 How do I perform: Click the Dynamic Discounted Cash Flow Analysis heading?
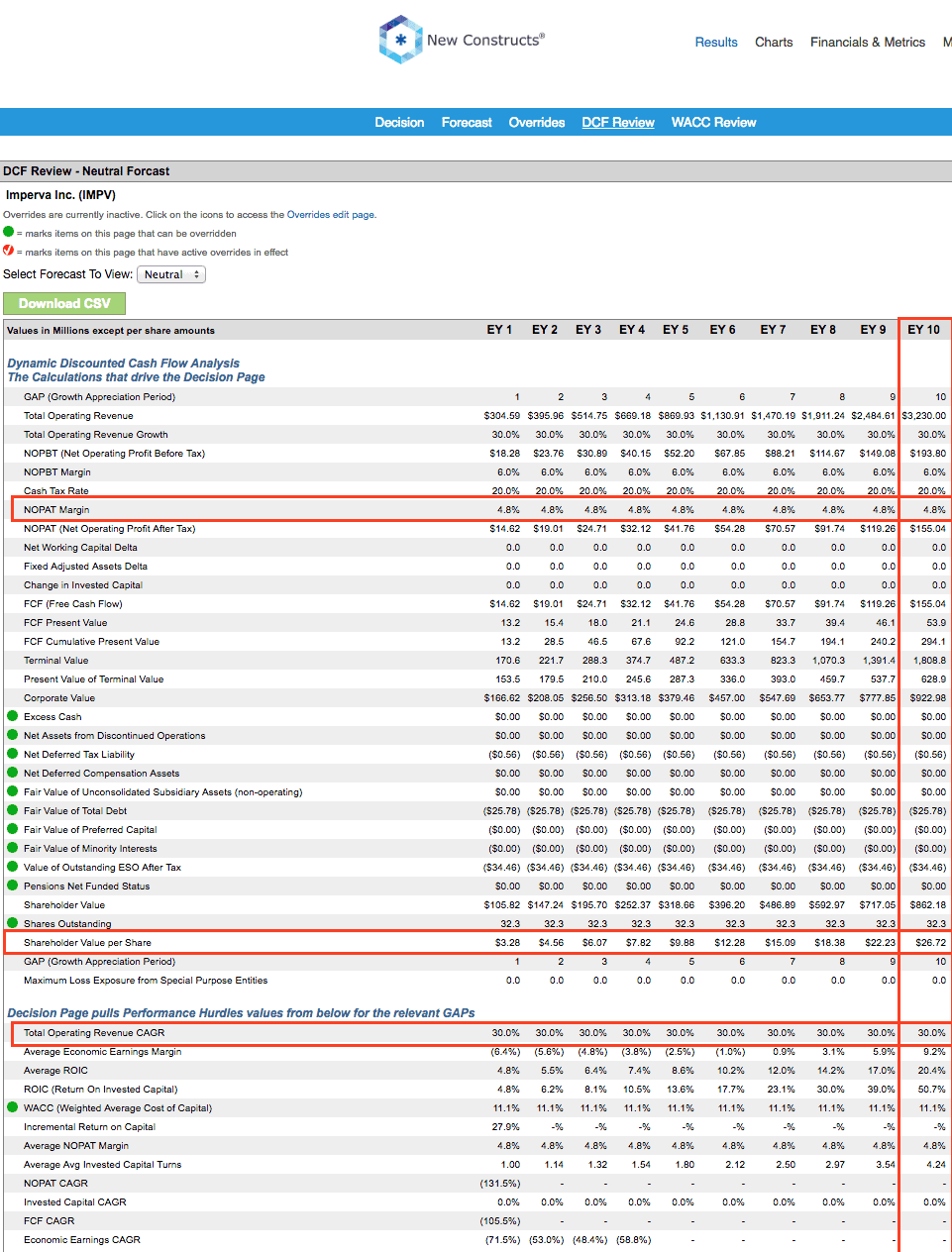pyautogui.click(x=124, y=364)
